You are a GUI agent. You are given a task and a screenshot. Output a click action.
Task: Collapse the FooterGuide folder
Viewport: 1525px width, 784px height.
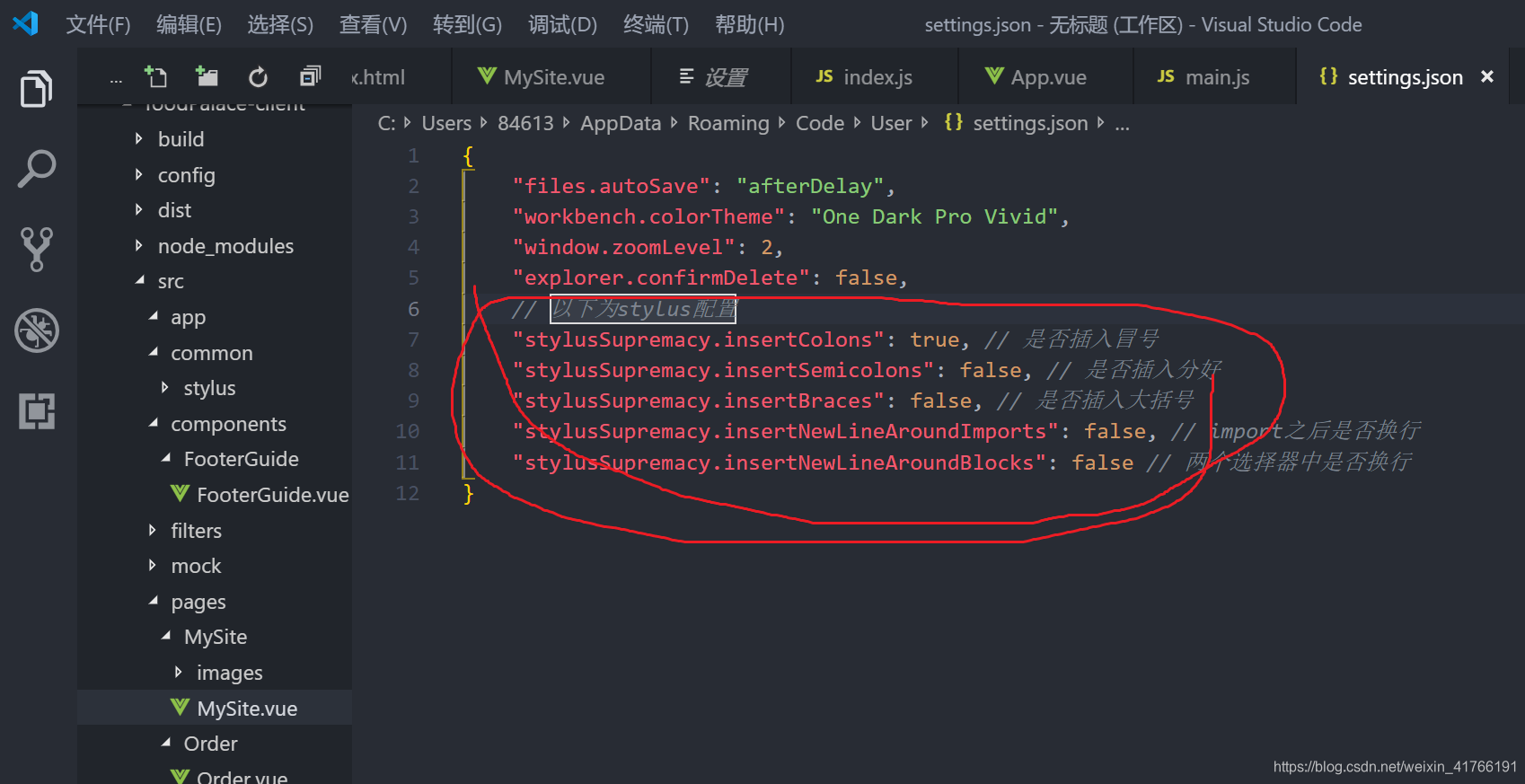[166, 458]
